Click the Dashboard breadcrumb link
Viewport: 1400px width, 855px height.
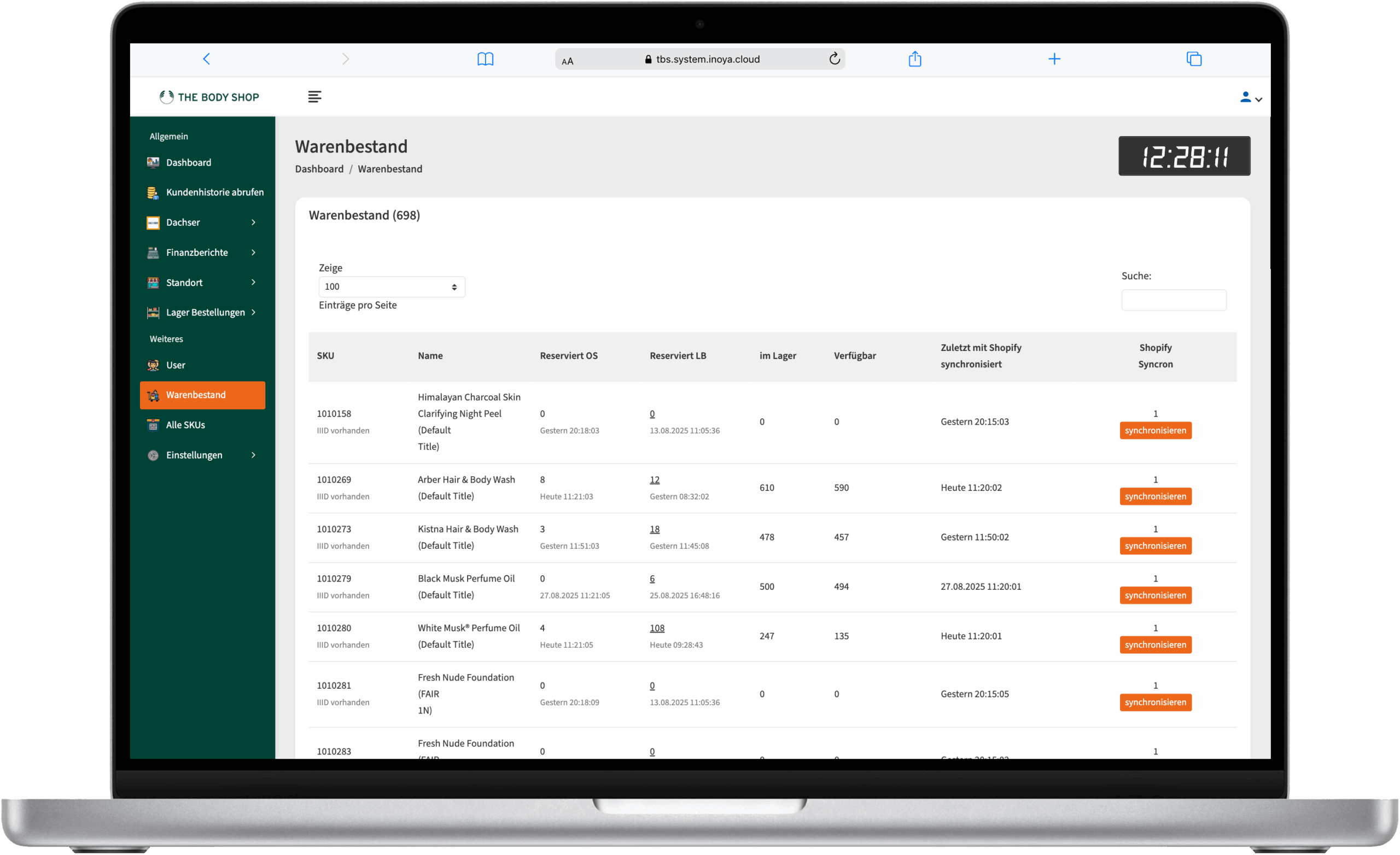coord(319,169)
